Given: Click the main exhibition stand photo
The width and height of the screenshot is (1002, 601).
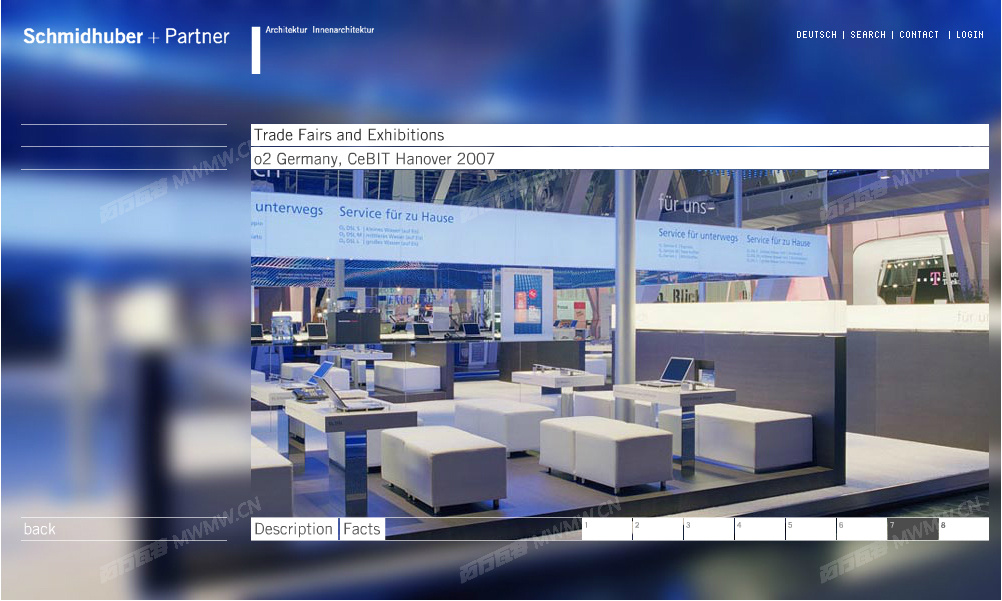Looking at the screenshot, I should [x=620, y=343].
